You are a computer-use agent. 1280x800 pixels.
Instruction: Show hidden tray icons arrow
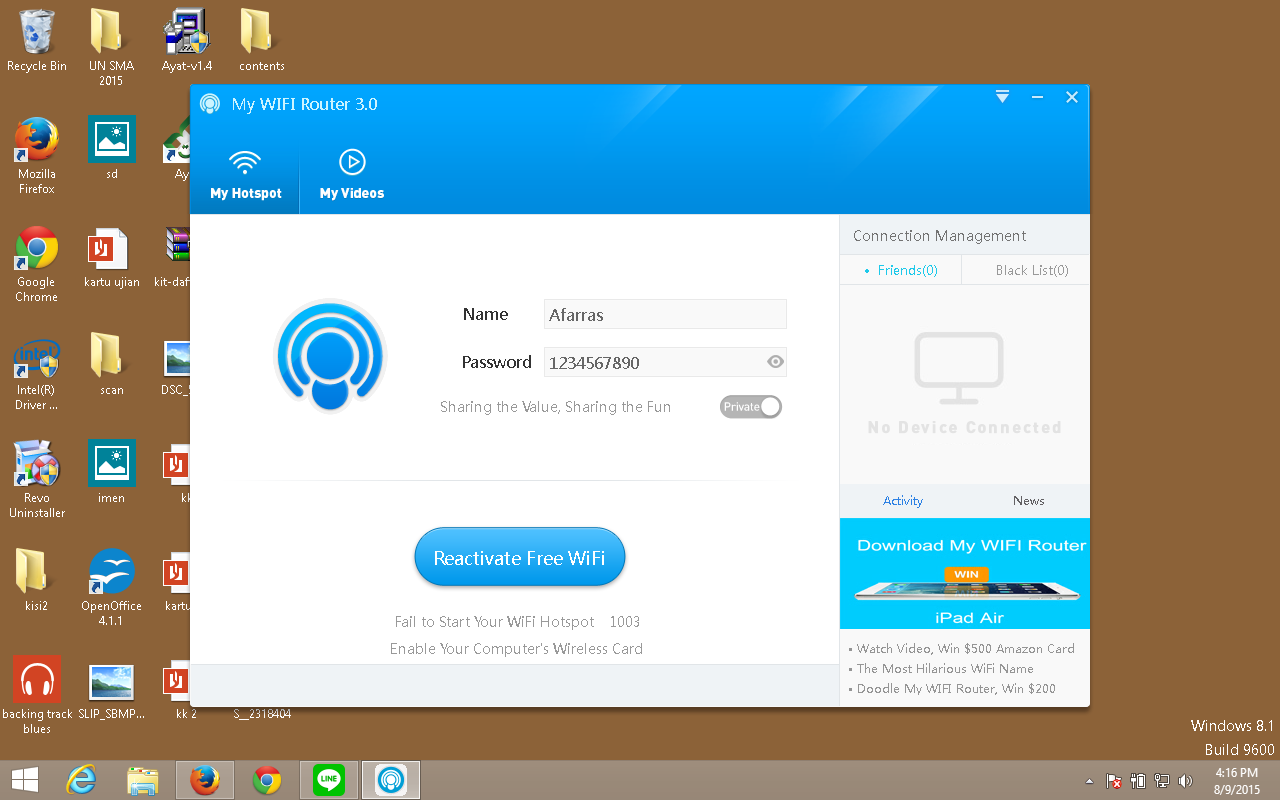1089,781
